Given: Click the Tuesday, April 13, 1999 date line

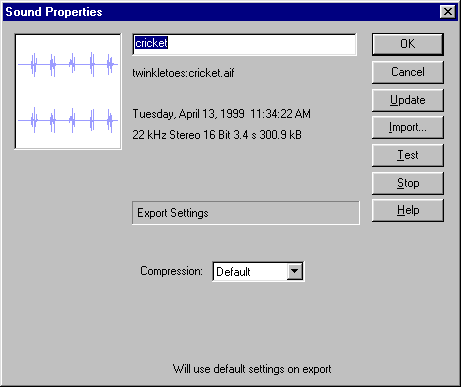Looking at the screenshot, I should coord(222,114).
